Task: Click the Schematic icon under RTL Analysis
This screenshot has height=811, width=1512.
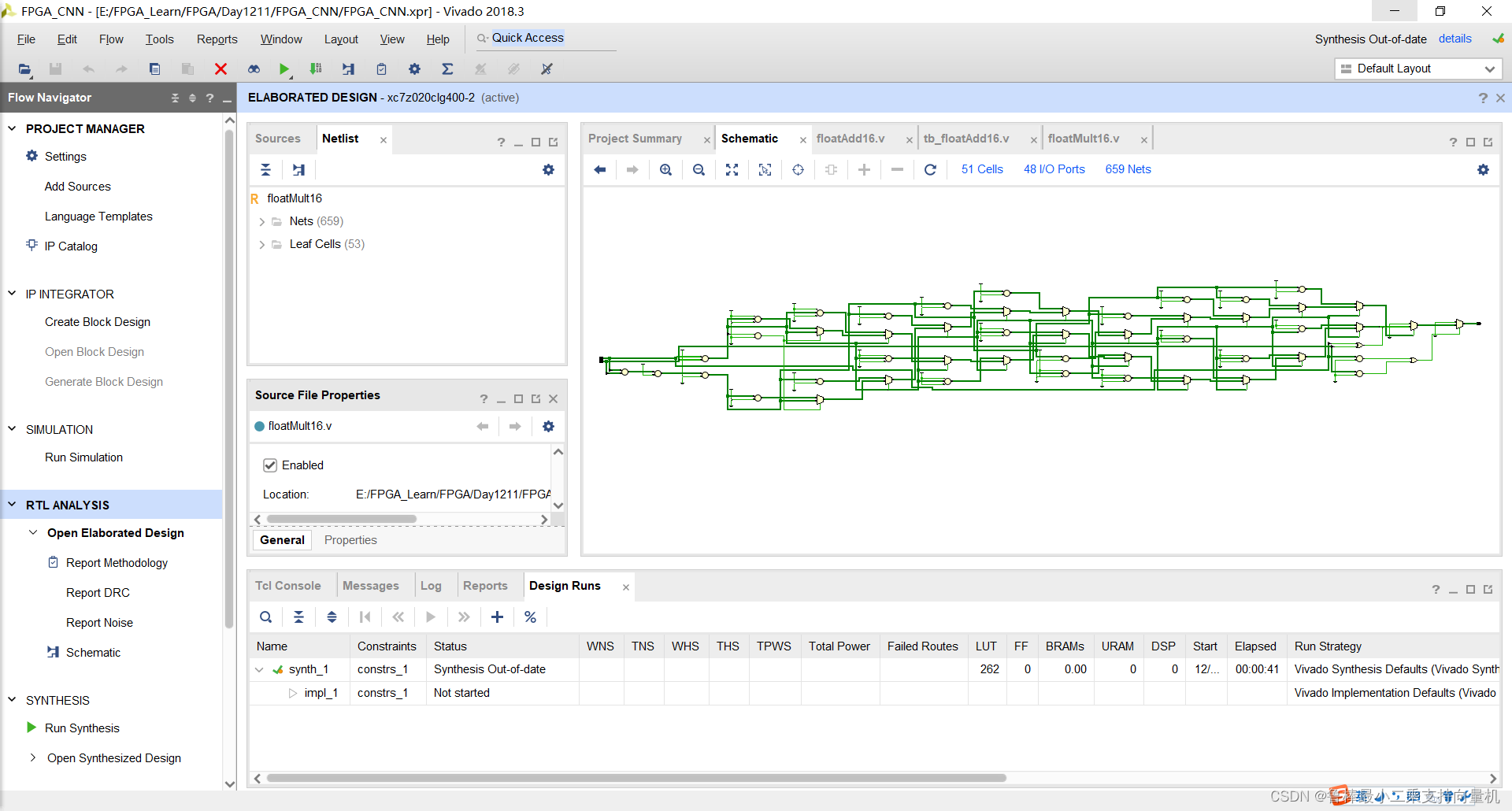Action: 53,652
